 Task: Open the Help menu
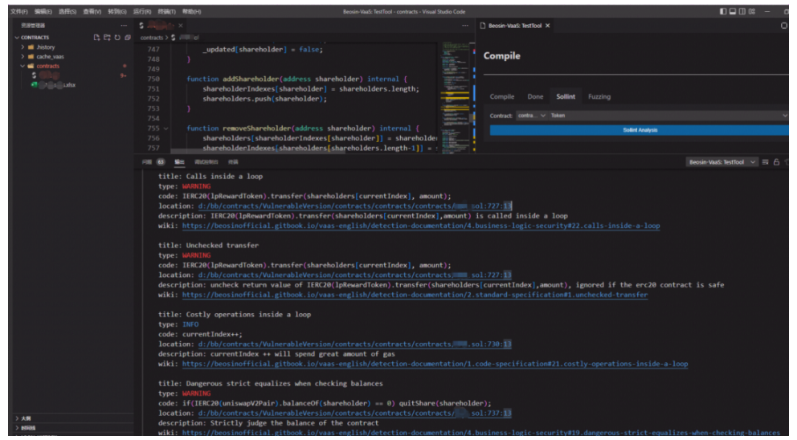(x=192, y=11)
